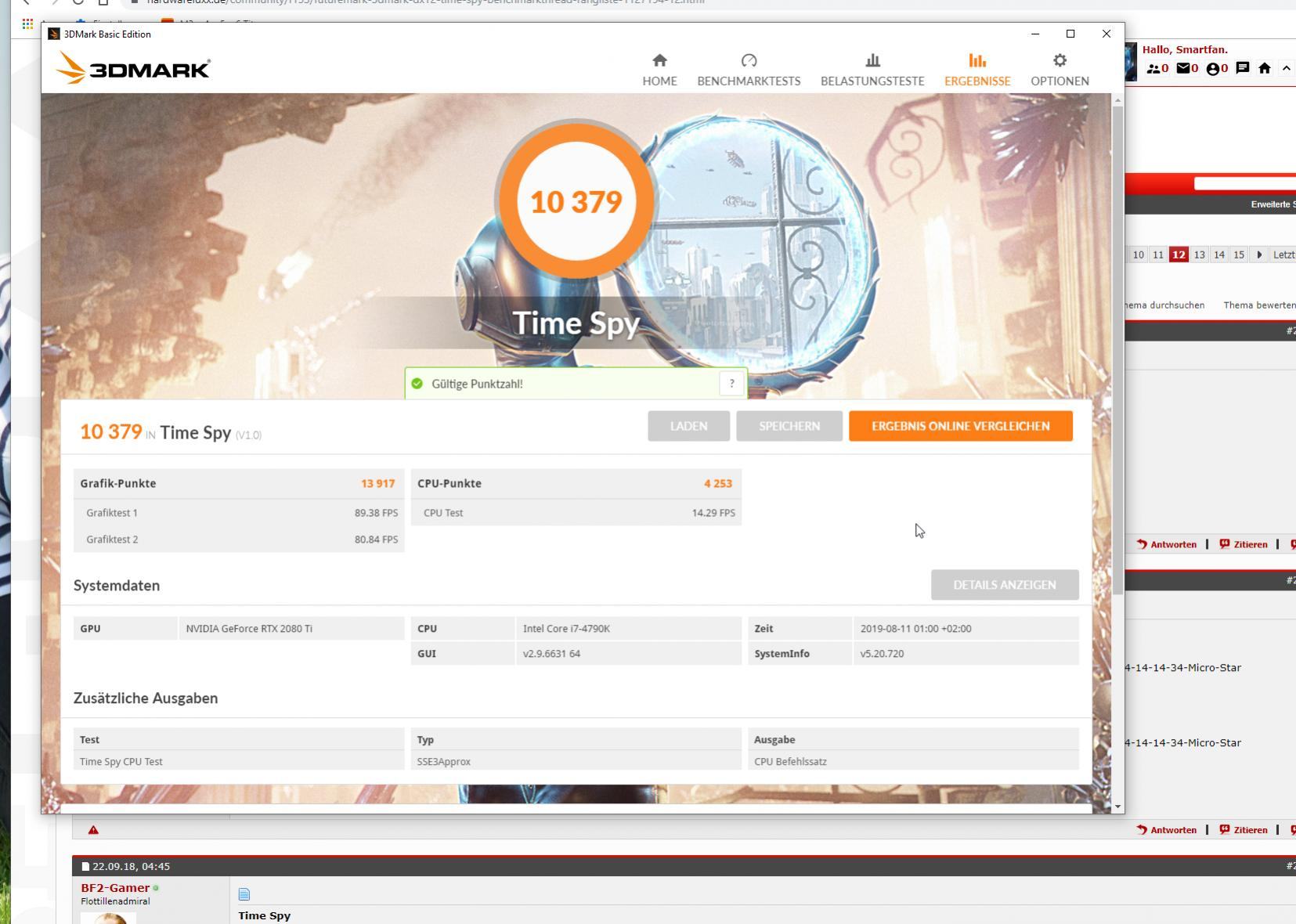Click ERGEBNIS ONLINE VERGLEICHEN button
Screen dimensions: 1296x924
coord(960,426)
